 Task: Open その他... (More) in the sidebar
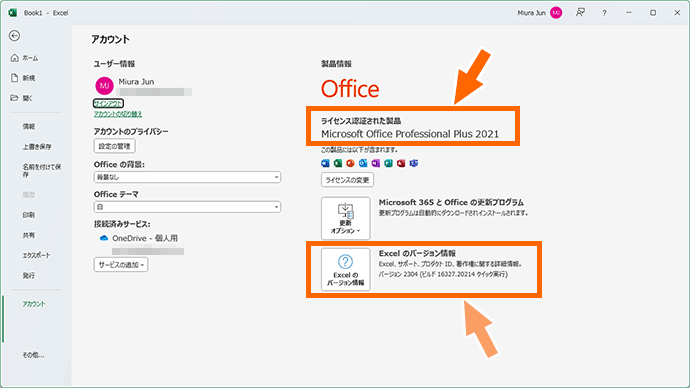(x=33, y=355)
